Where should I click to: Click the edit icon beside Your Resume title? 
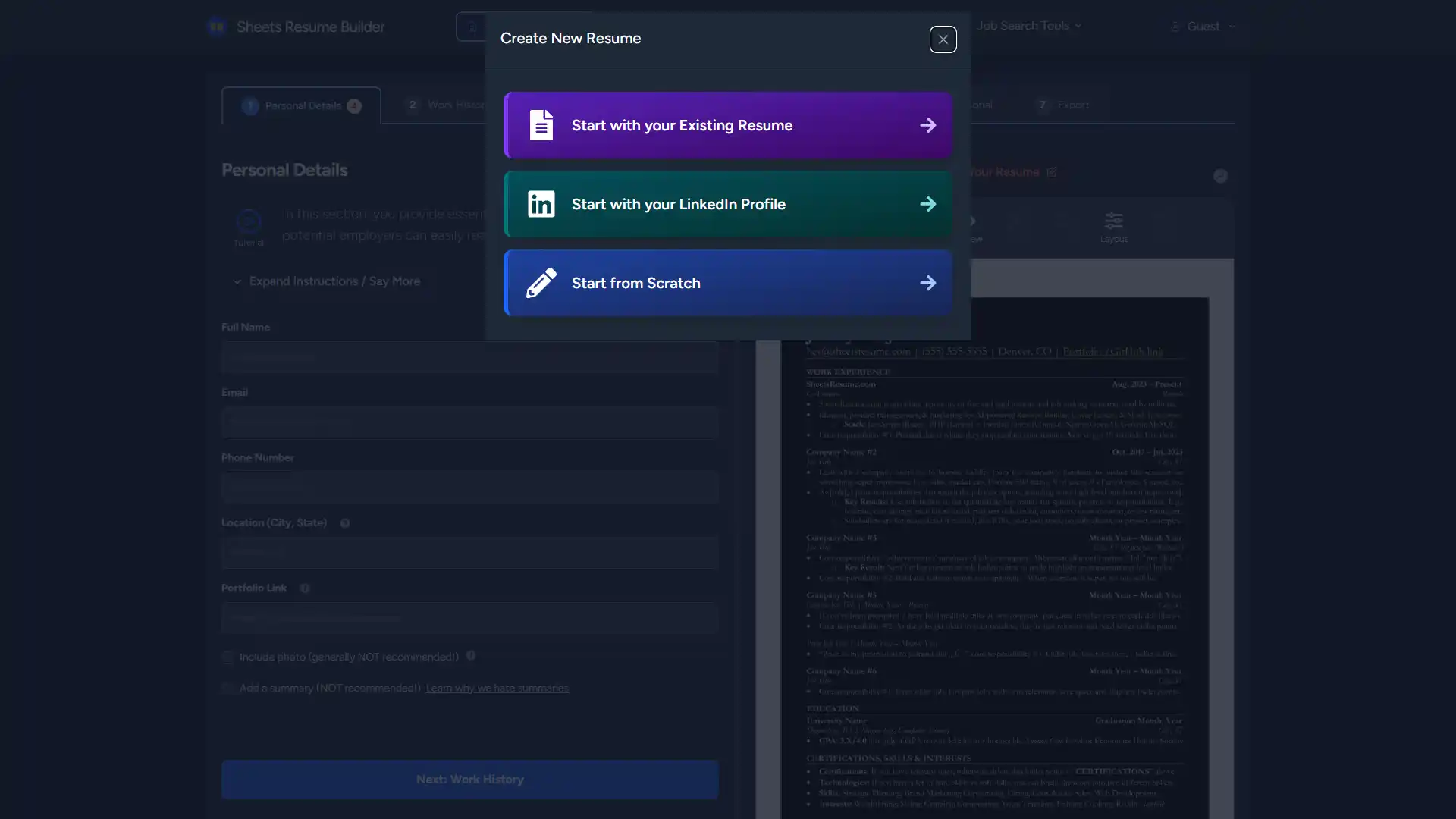pyautogui.click(x=1052, y=172)
